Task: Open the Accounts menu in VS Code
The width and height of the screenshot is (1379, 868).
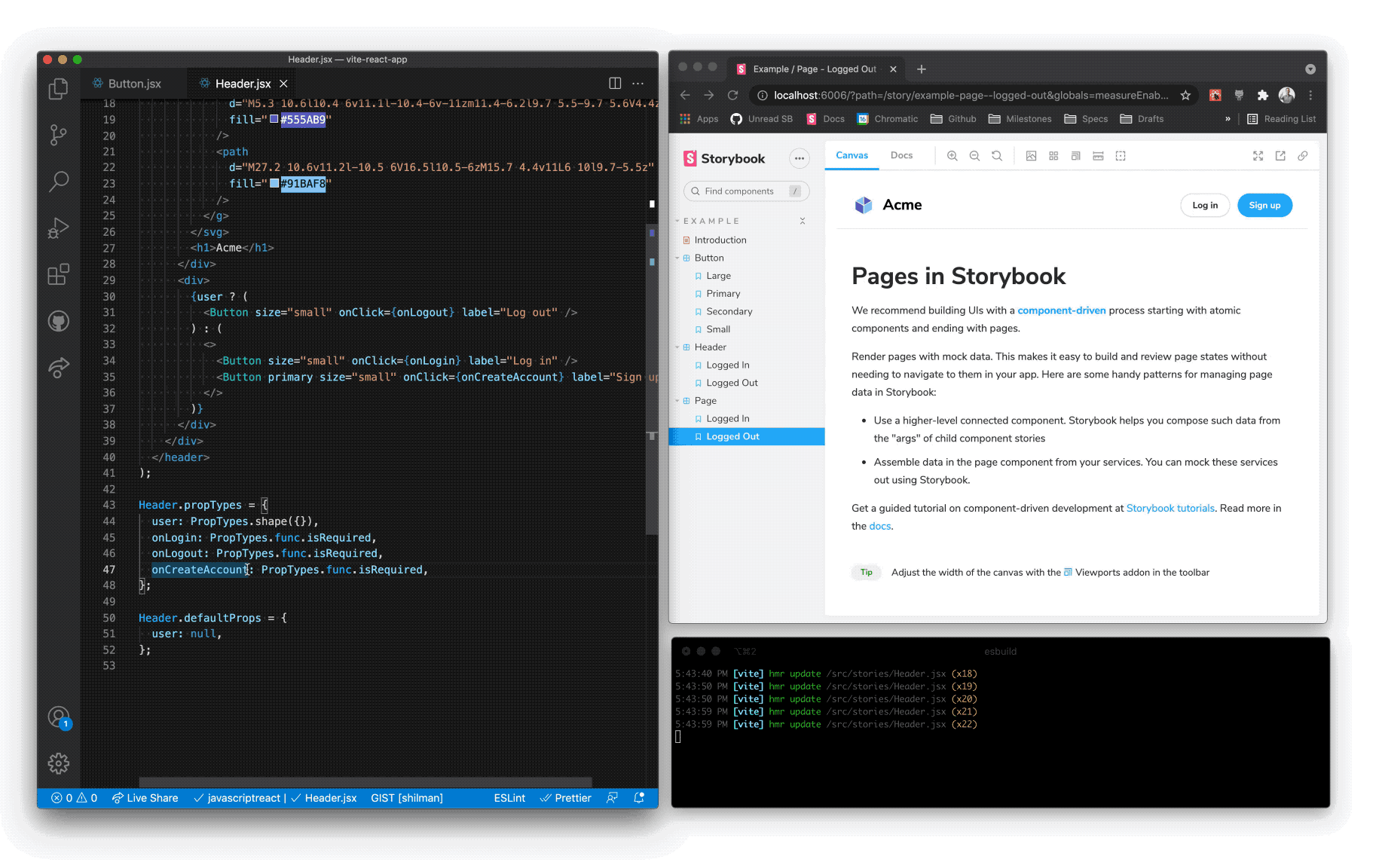Action: (59, 717)
